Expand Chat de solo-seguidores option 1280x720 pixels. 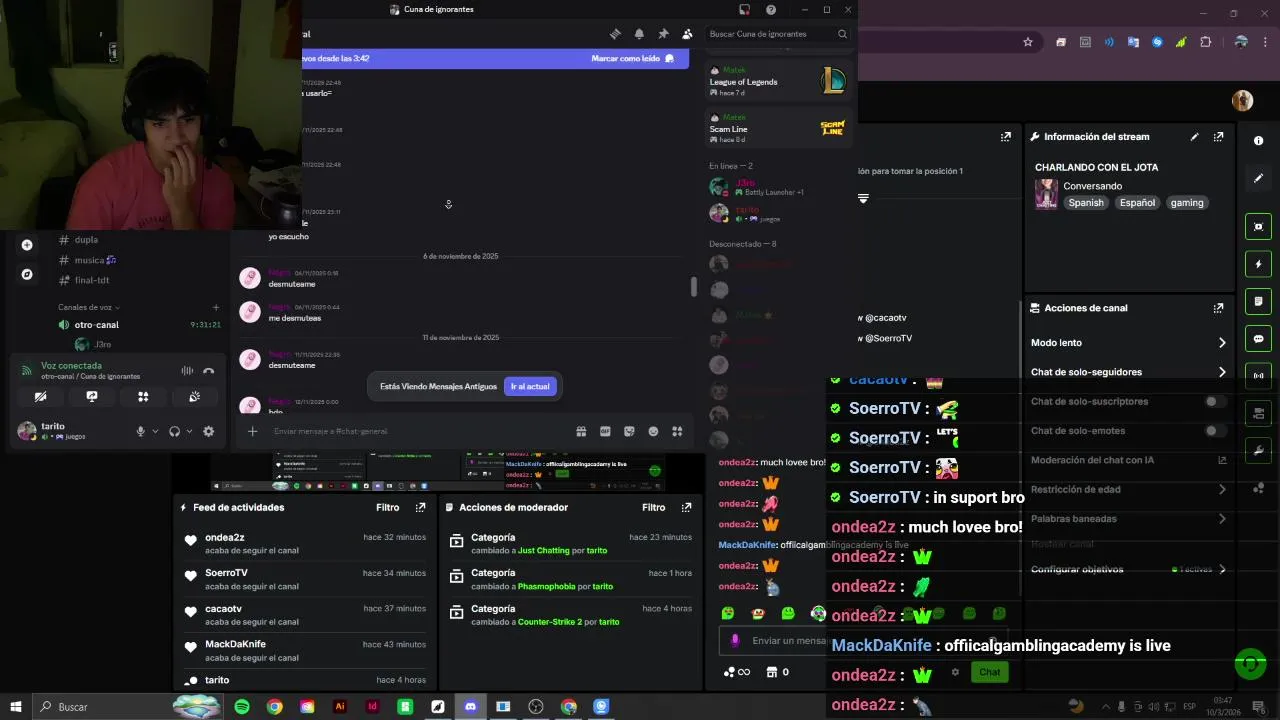point(1128,372)
